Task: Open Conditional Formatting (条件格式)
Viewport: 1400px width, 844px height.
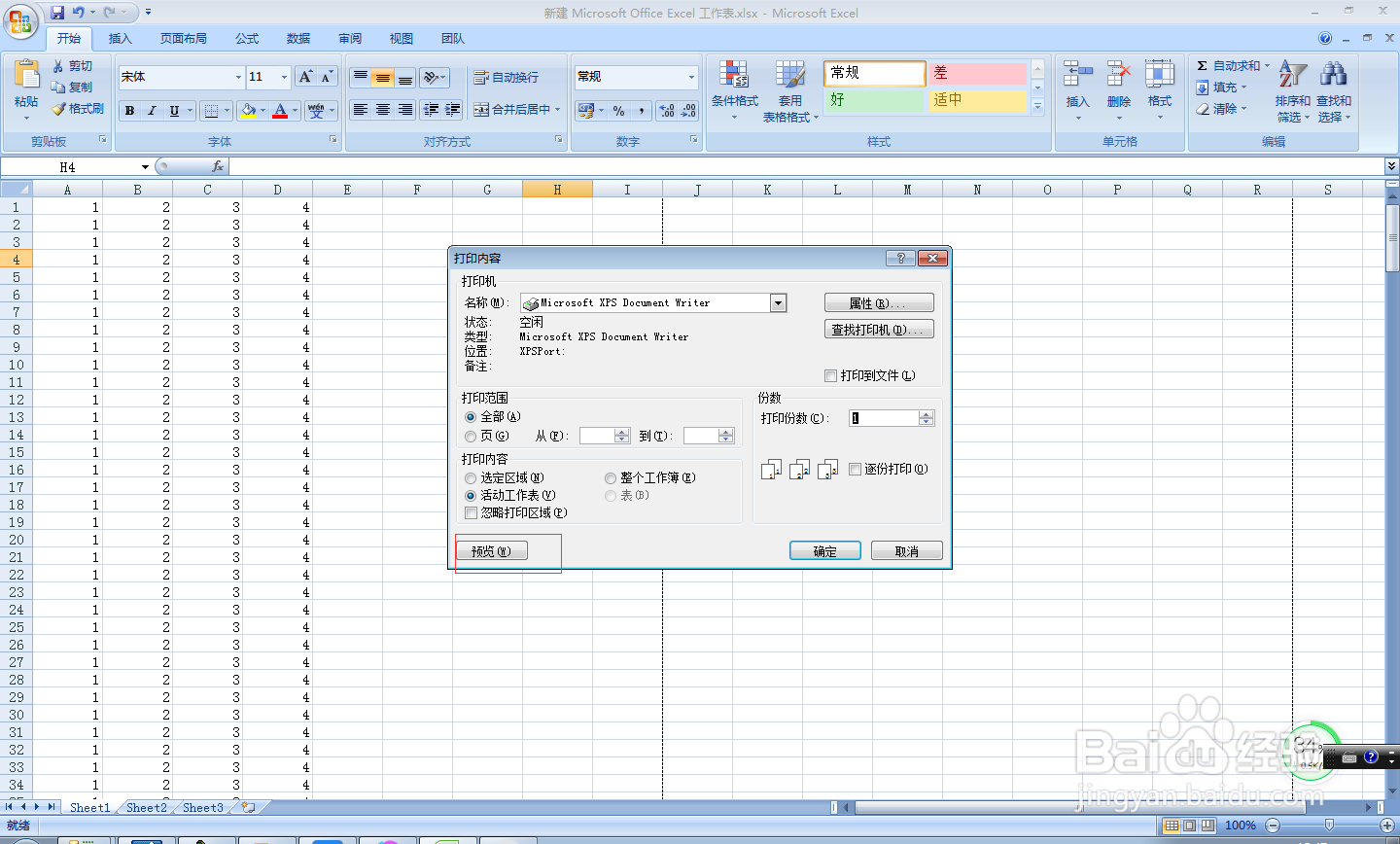Action: pyautogui.click(x=734, y=89)
